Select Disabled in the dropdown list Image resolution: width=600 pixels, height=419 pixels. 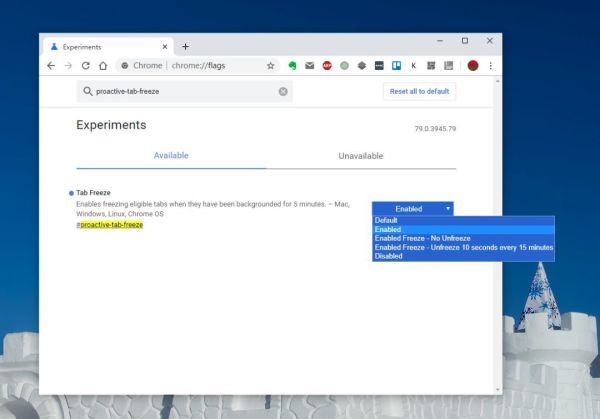[463, 256]
